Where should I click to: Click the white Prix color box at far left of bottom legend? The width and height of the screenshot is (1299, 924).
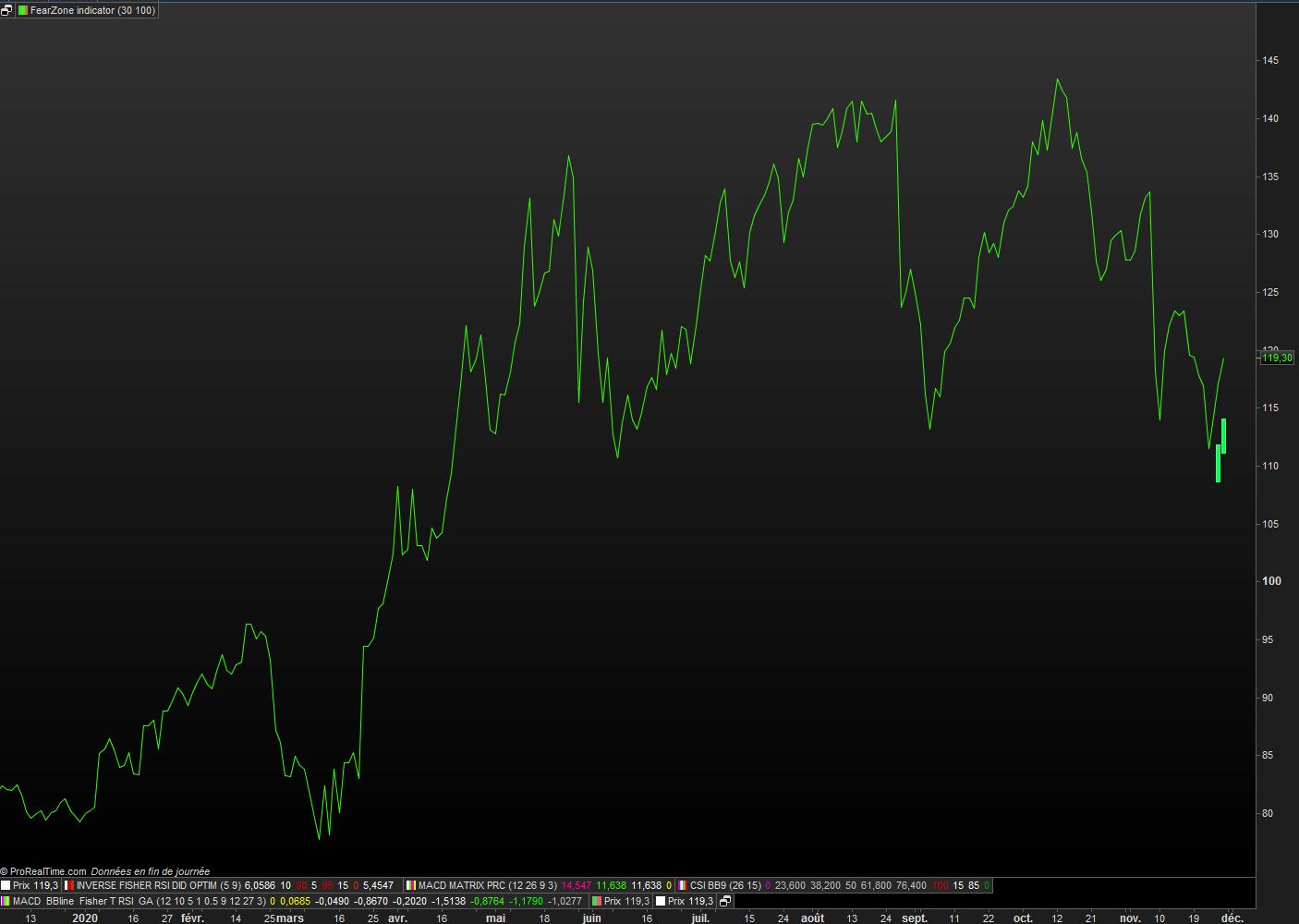(x=6, y=885)
